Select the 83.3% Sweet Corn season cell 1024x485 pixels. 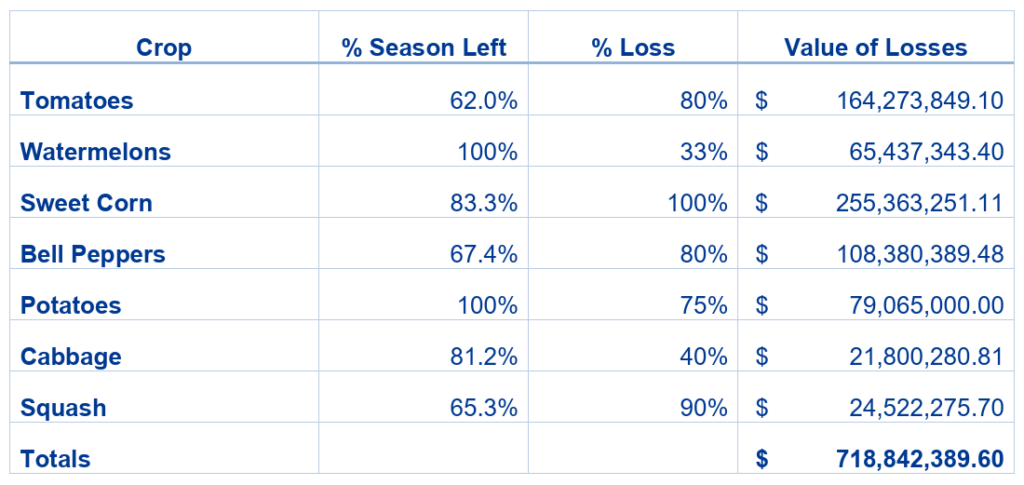coord(484,203)
